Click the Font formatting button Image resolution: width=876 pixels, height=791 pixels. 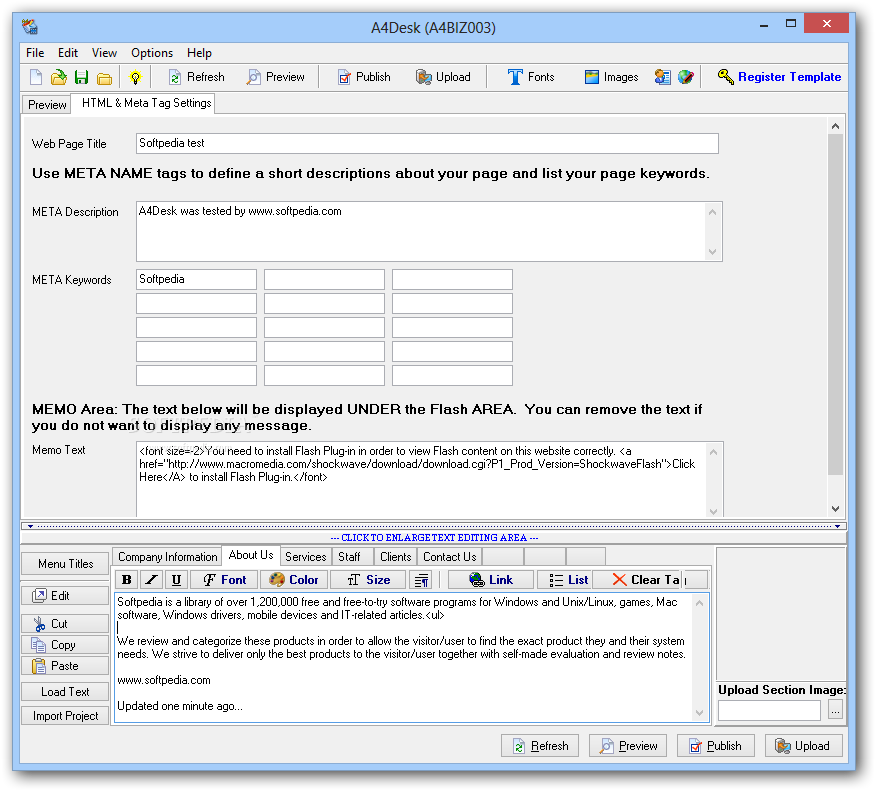[x=225, y=580]
